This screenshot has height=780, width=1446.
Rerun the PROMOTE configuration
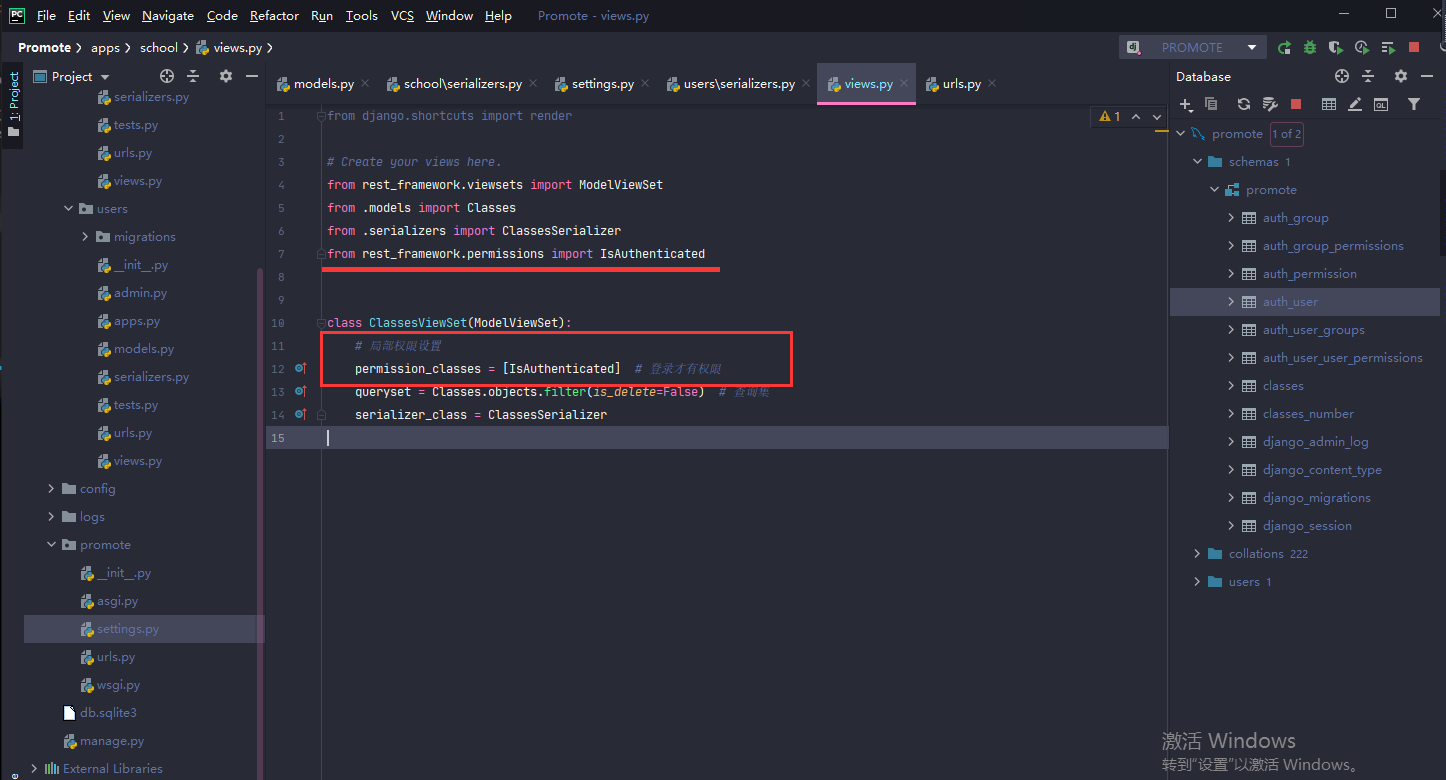(1284, 47)
